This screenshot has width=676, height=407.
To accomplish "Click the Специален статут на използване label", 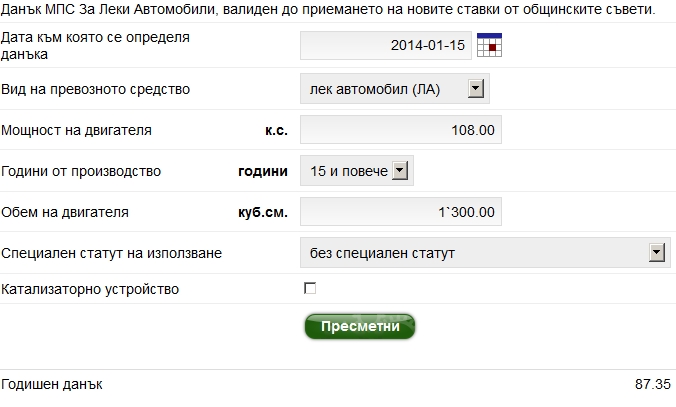I will pyautogui.click(x=112, y=253).
